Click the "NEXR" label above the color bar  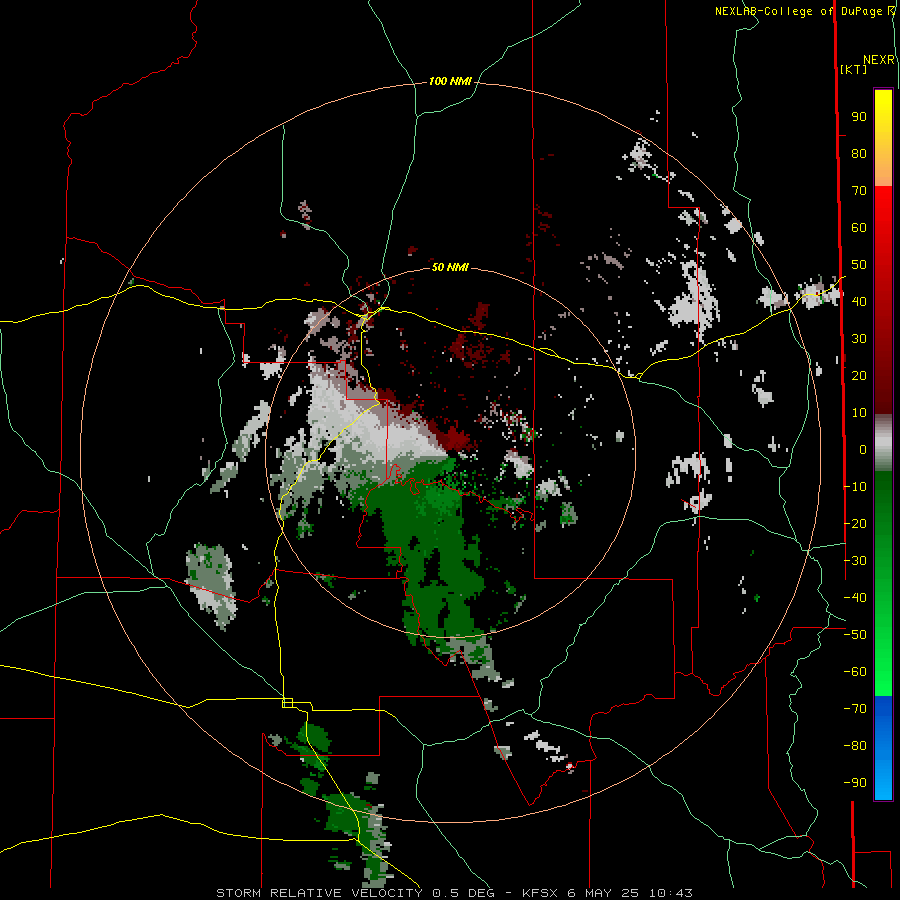(x=879, y=60)
